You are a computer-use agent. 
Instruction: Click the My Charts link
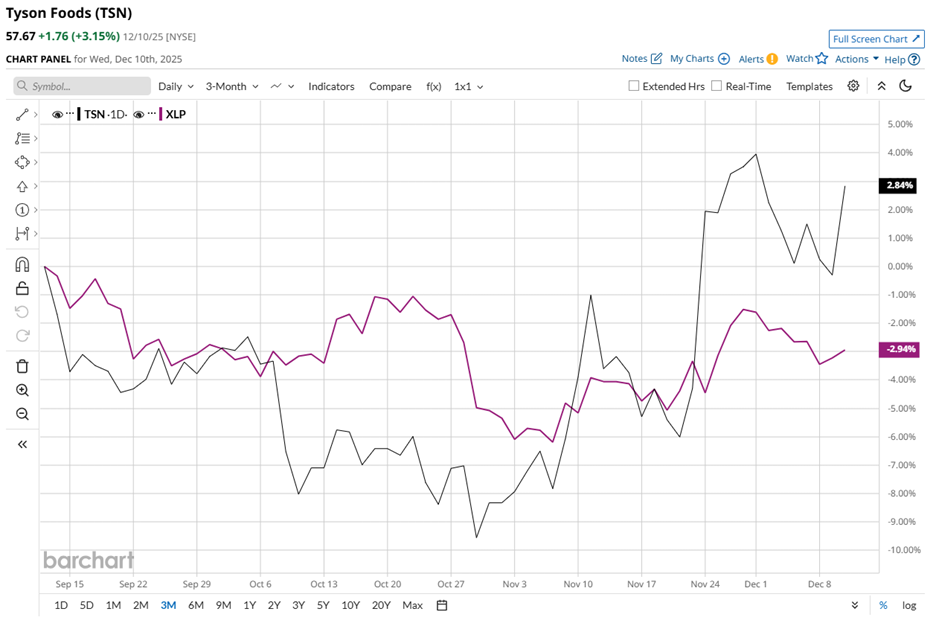click(692, 58)
